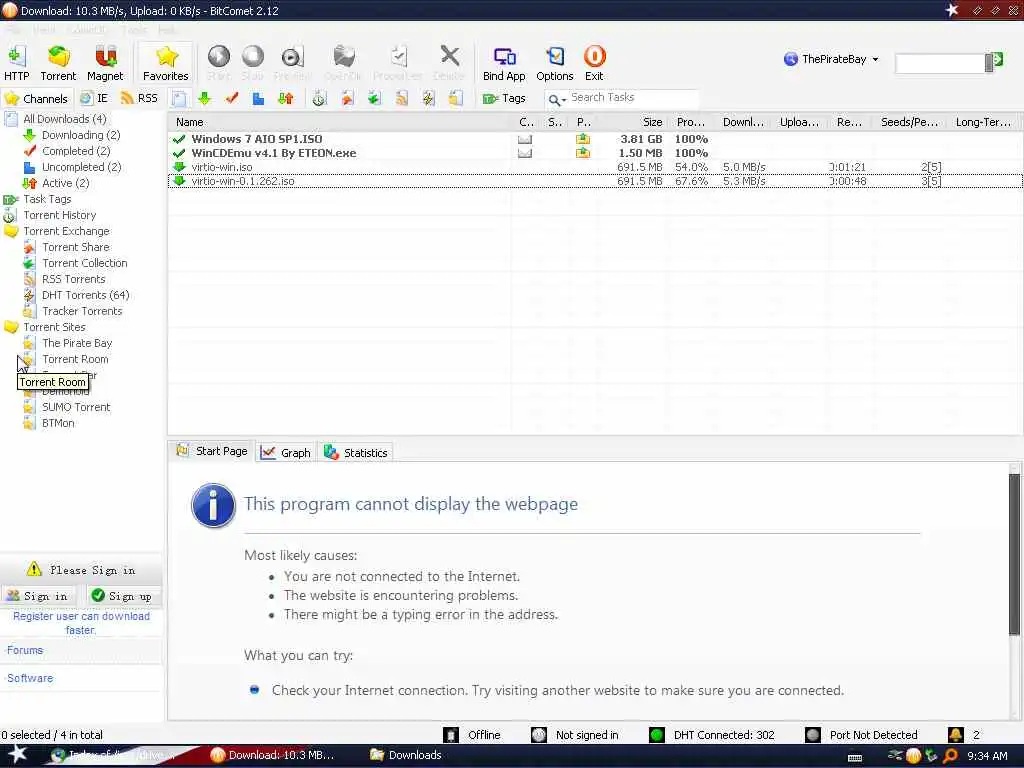Click the green DHT Connected indicator

click(x=656, y=735)
